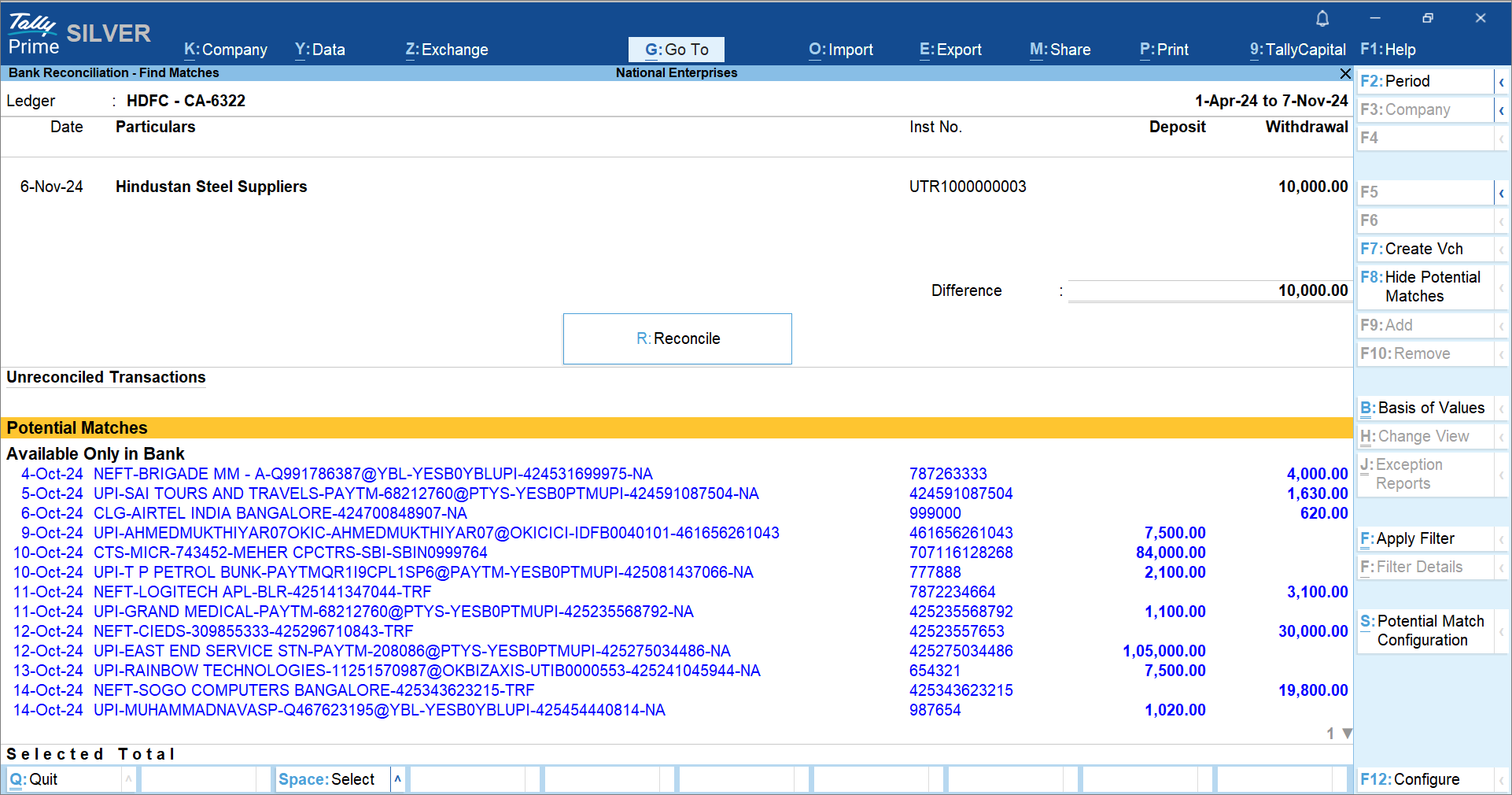
Task: Select the Hindustan Steel Suppliers entry
Action: pos(677,187)
